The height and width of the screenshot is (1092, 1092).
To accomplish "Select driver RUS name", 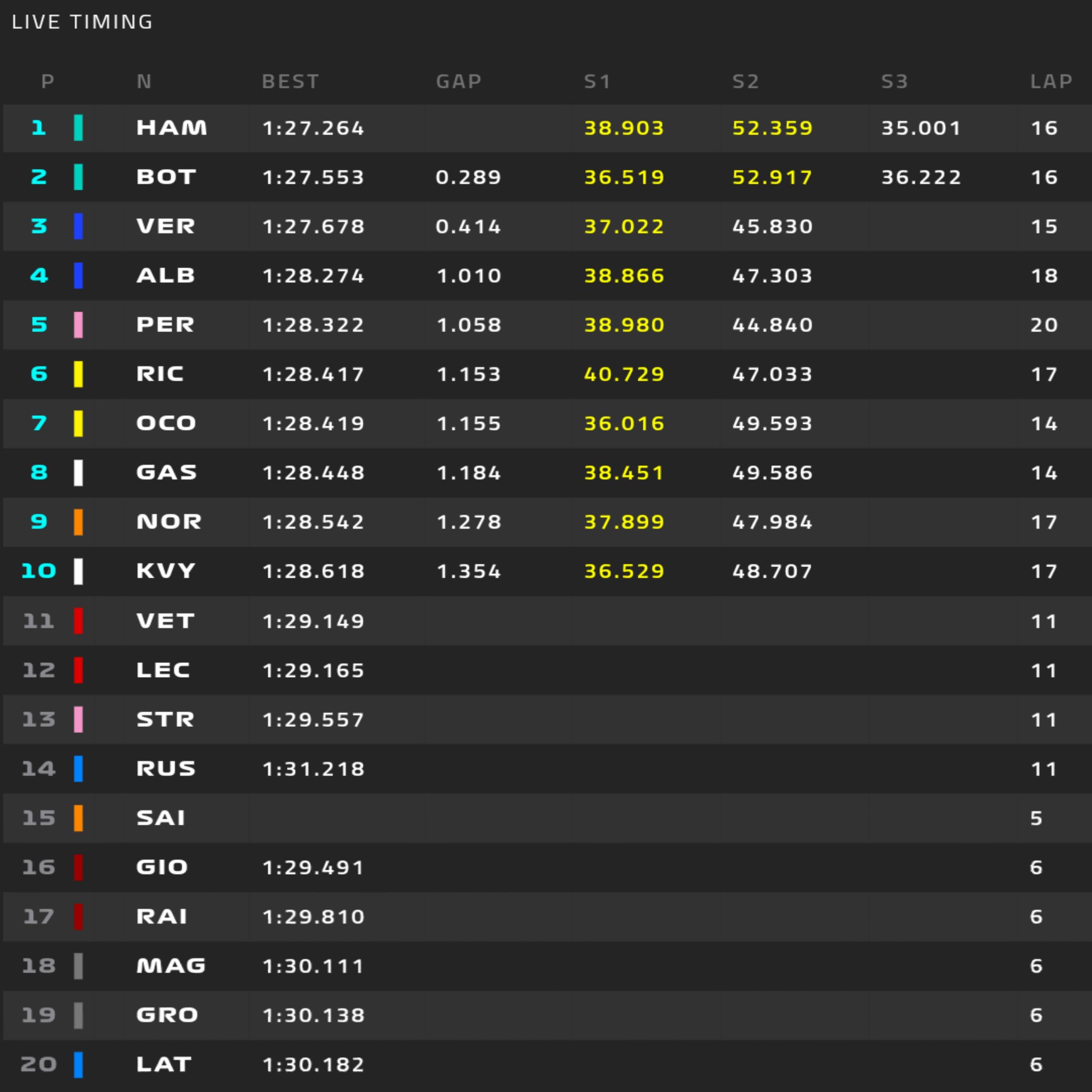I will point(166,768).
